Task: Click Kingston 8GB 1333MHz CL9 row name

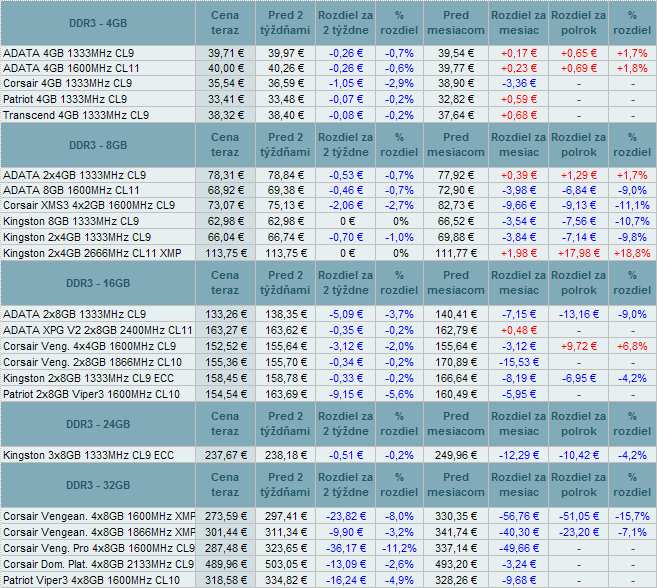Action: (71, 221)
